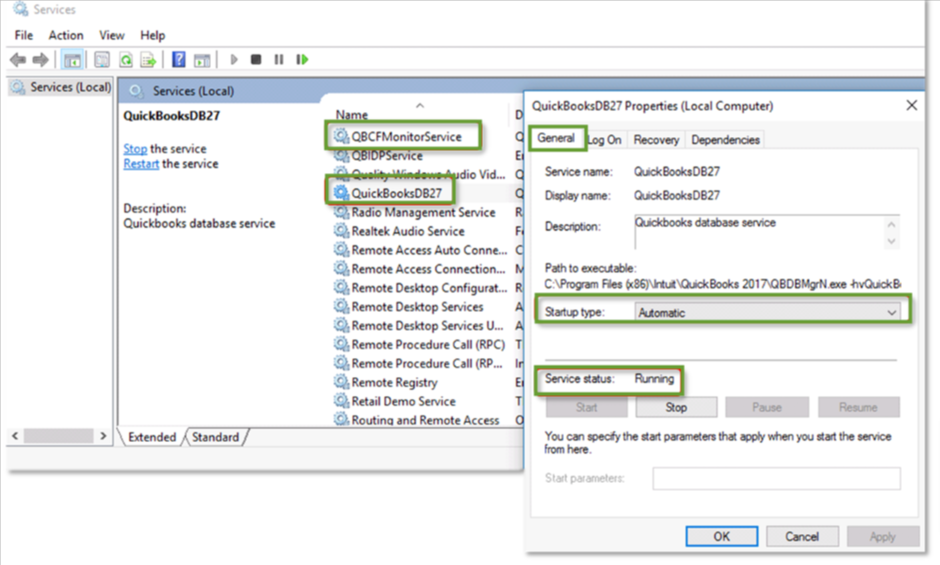
Task: Click the Description box scroll down arrow
Action: (891, 241)
